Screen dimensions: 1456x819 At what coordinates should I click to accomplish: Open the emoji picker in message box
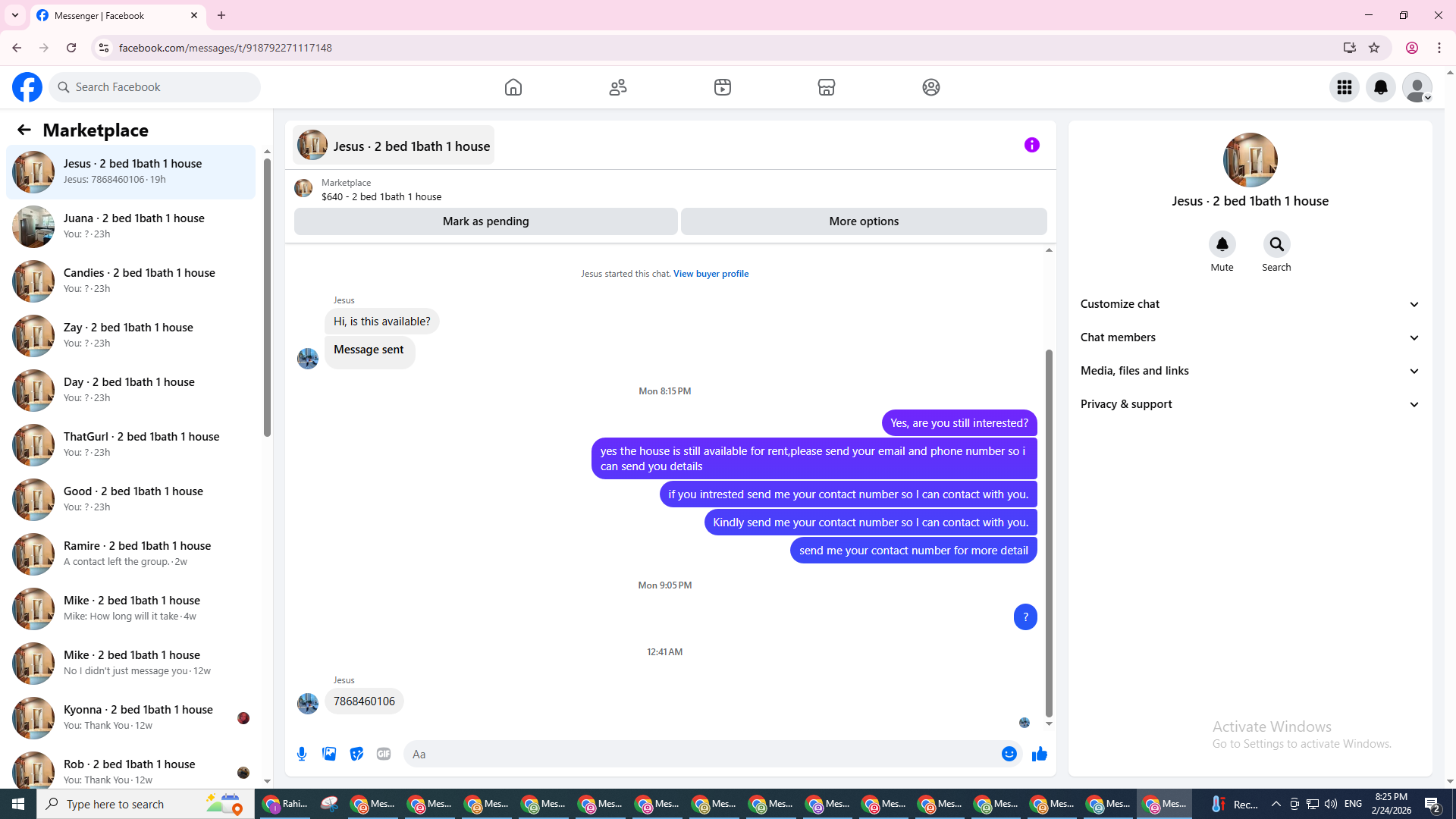tap(1009, 754)
